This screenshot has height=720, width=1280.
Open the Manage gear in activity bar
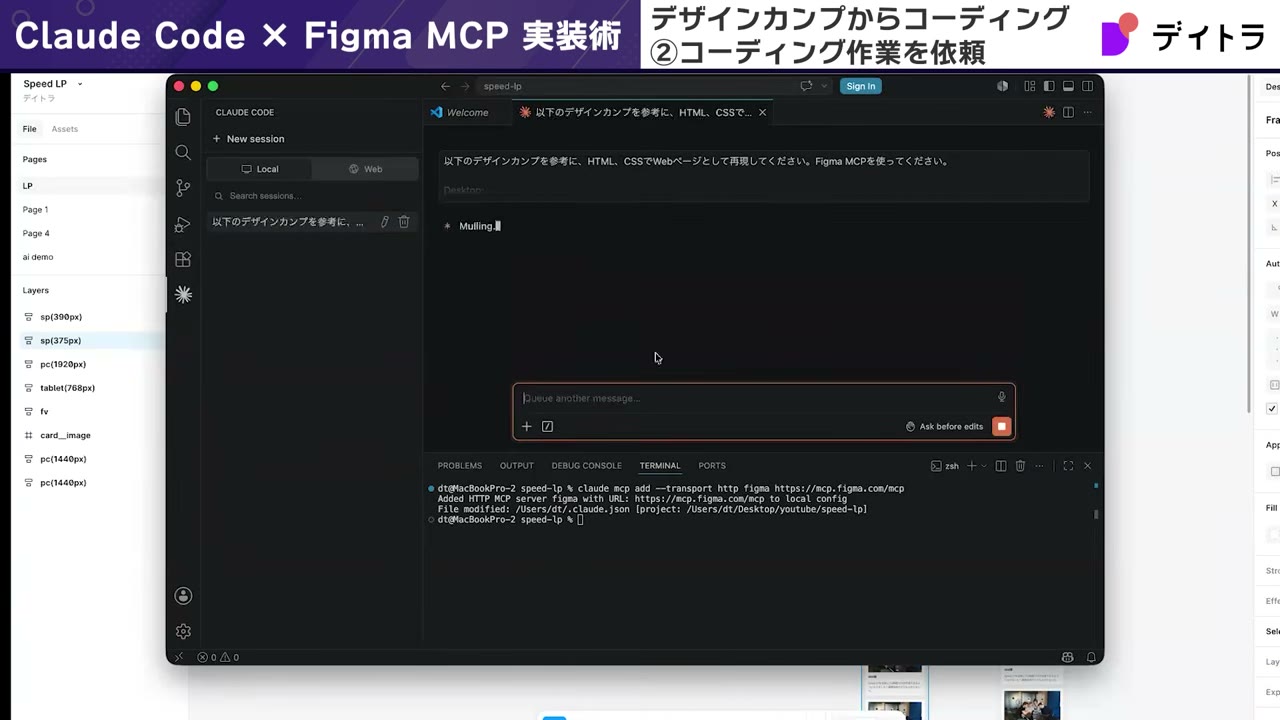[x=183, y=631]
